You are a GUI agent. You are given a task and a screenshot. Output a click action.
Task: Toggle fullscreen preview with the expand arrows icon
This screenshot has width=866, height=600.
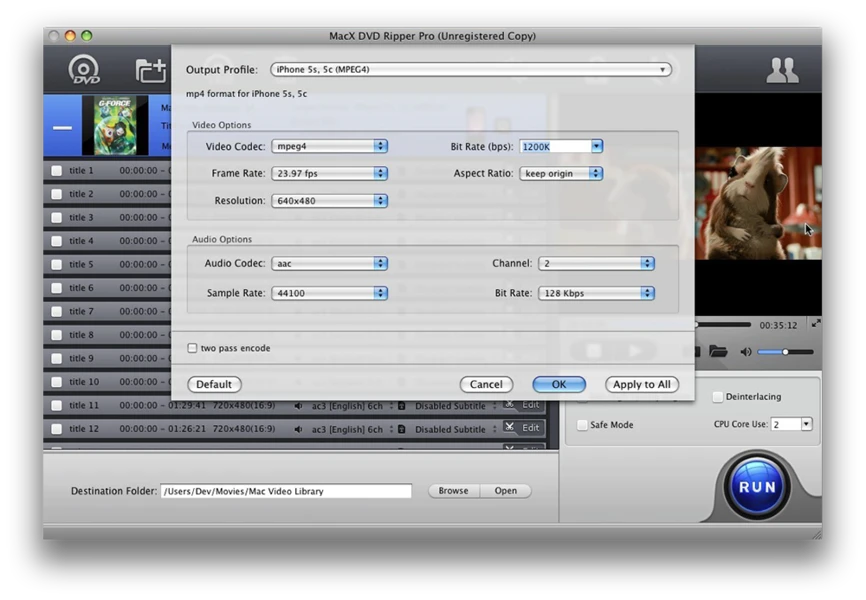tap(816, 324)
